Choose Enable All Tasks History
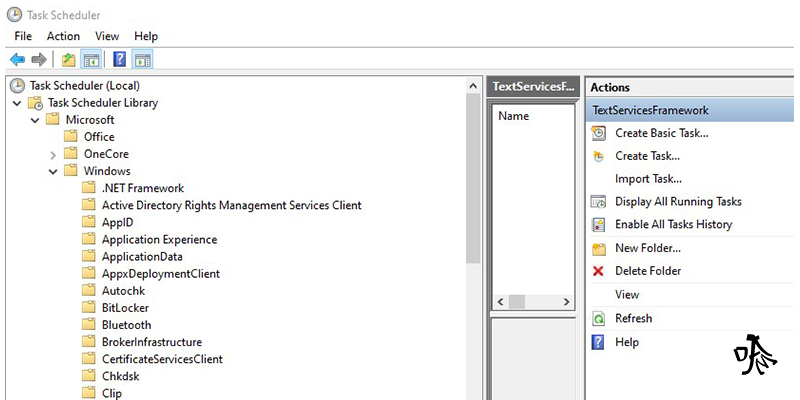 [673, 224]
